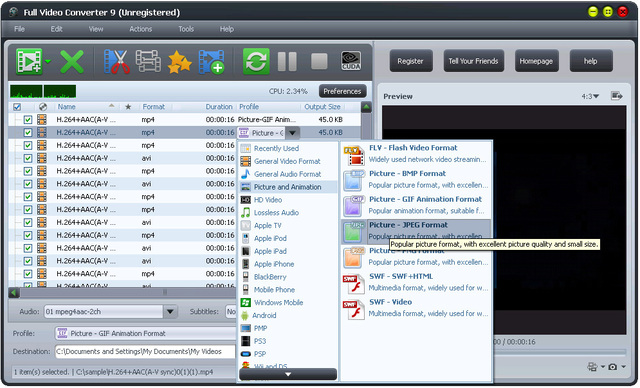Uncheck the first mp4 file row
The height and width of the screenshot is (388, 640).
[x=28, y=120]
